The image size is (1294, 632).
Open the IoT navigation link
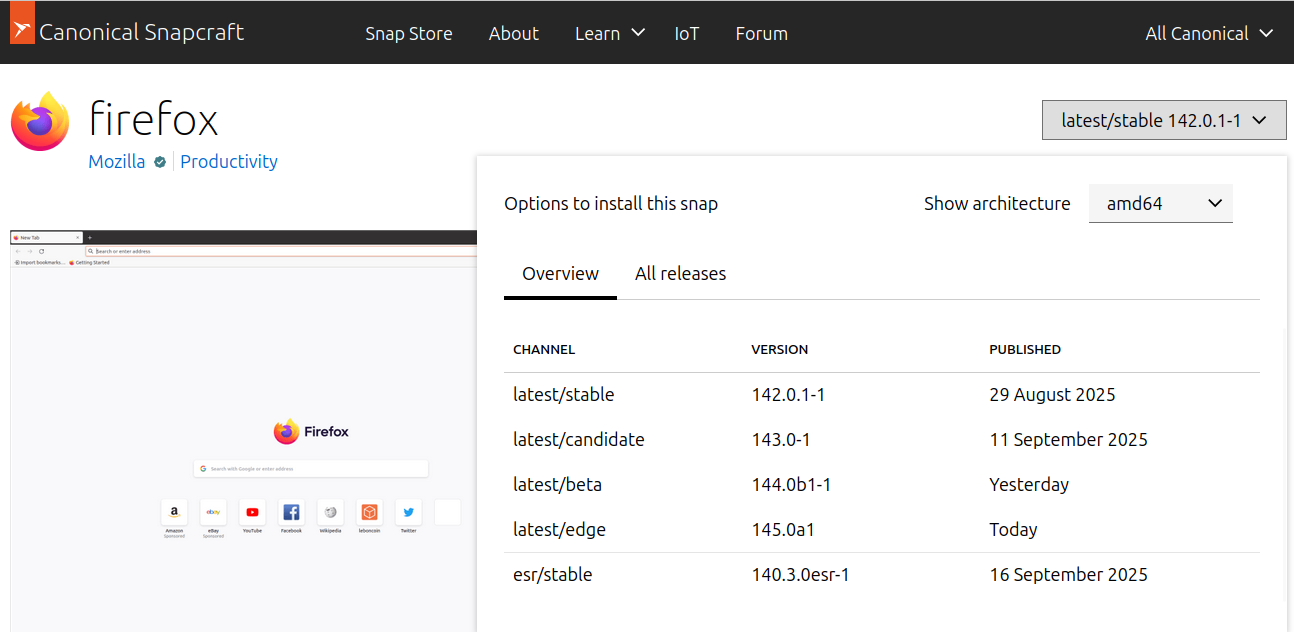686,33
